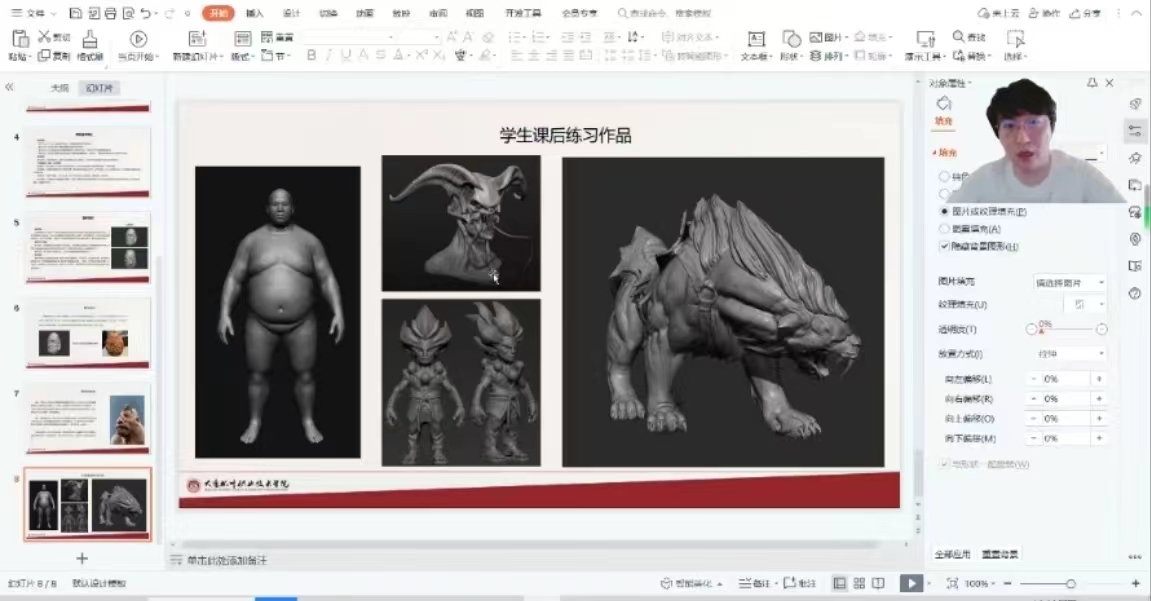Open 图片填充 source dropdown
Image resolution: width=1151 pixels, height=601 pixels.
[x=1069, y=283]
